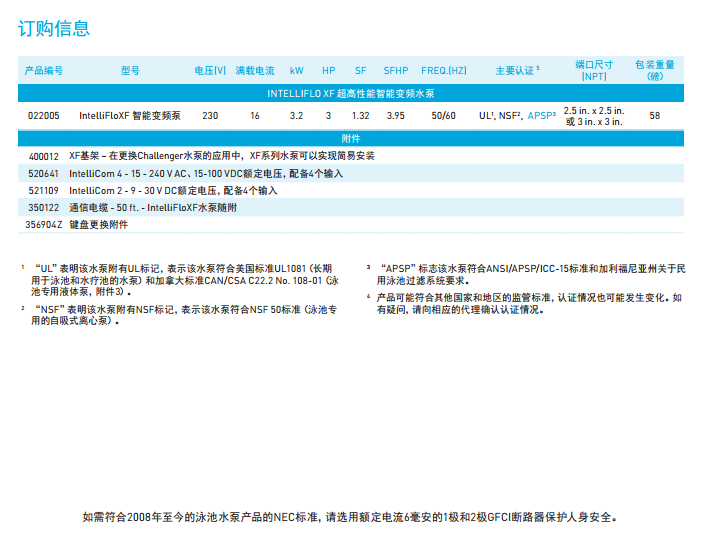Click the 主要认证 column header
This screenshot has height=555, width=701.
pyautogui.click(x=516, y=71)
